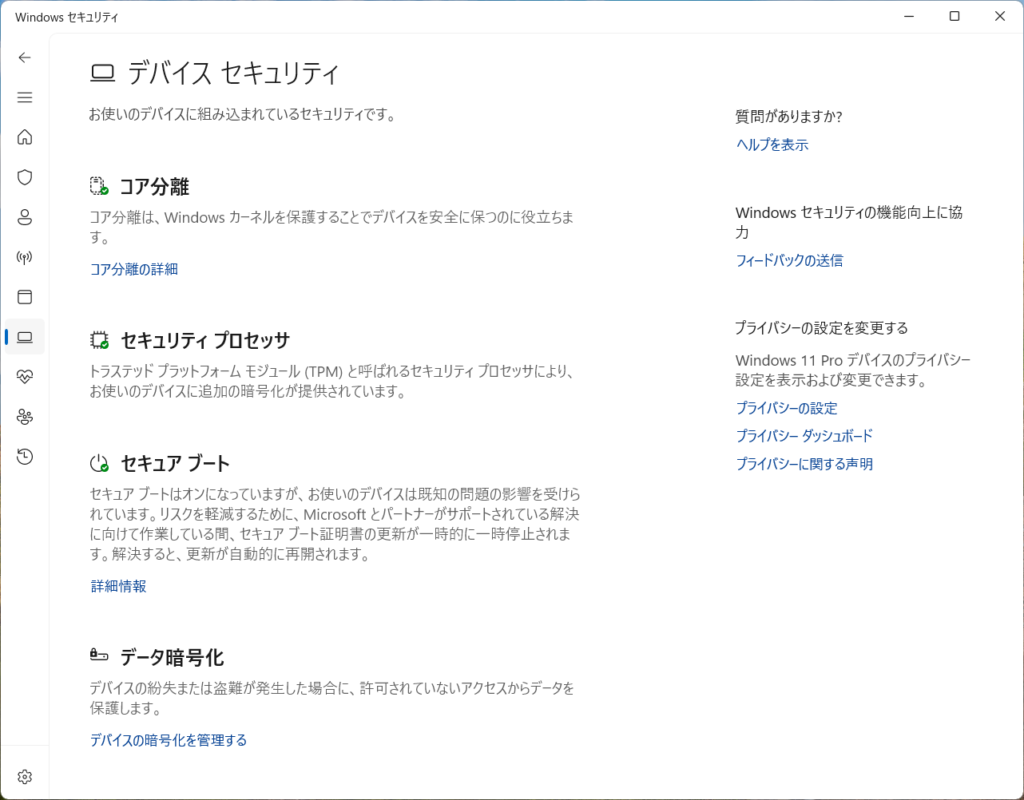Open プライバシーの設定 link
The height and width of the screenshot is (800, 1024).
(786, 408)
